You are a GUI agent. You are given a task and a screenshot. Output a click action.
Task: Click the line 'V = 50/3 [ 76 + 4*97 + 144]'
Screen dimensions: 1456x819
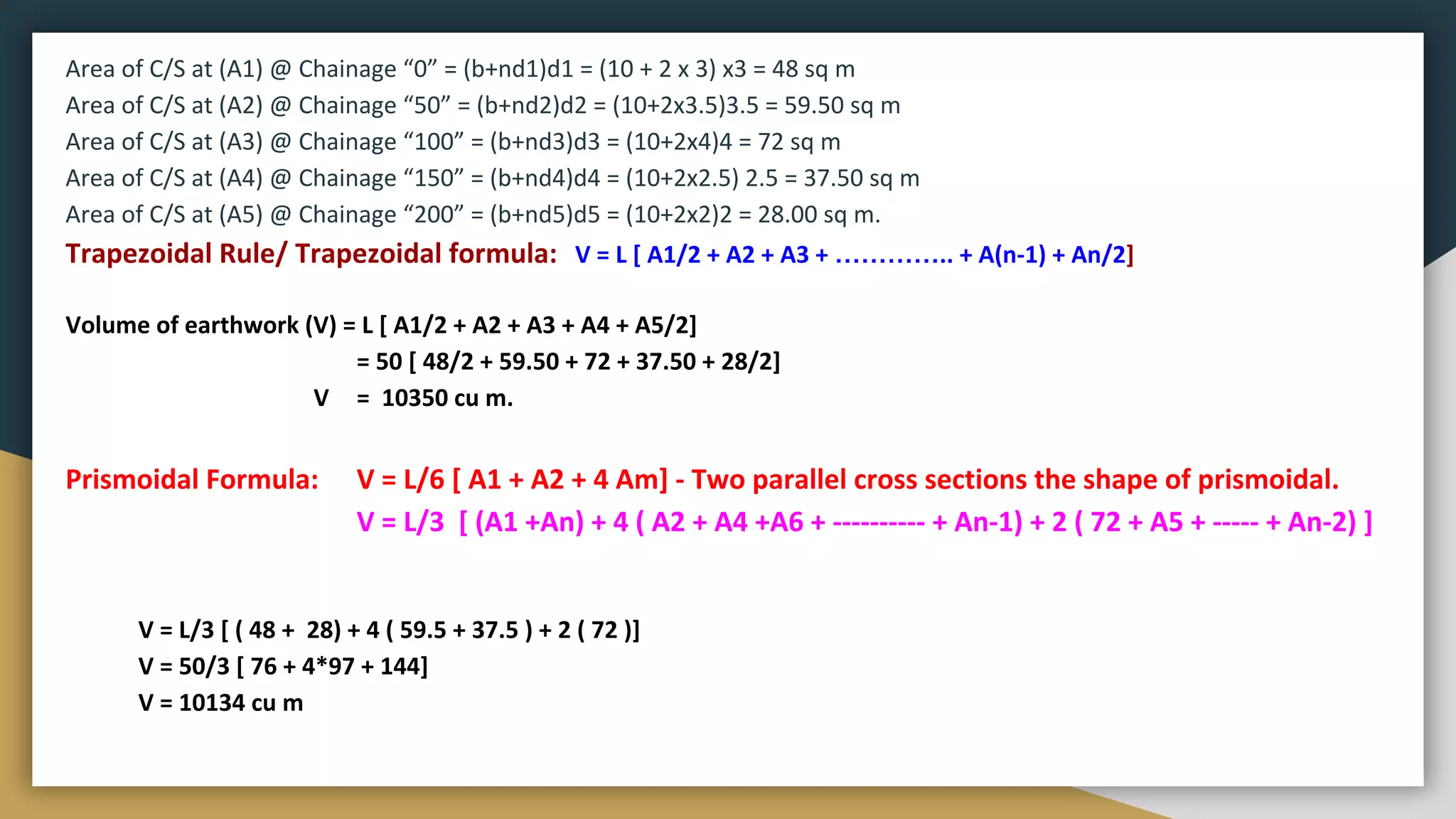coord(282,666)
